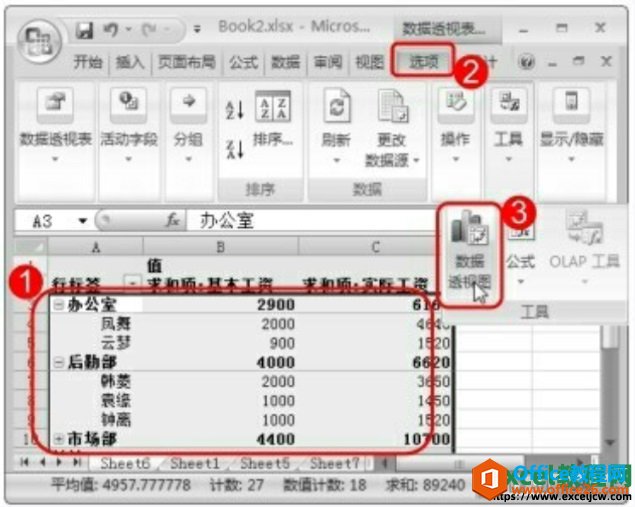Open the Name Box dropdown arrow
This screenshot has width=635, height=507.
coord(83,221)
